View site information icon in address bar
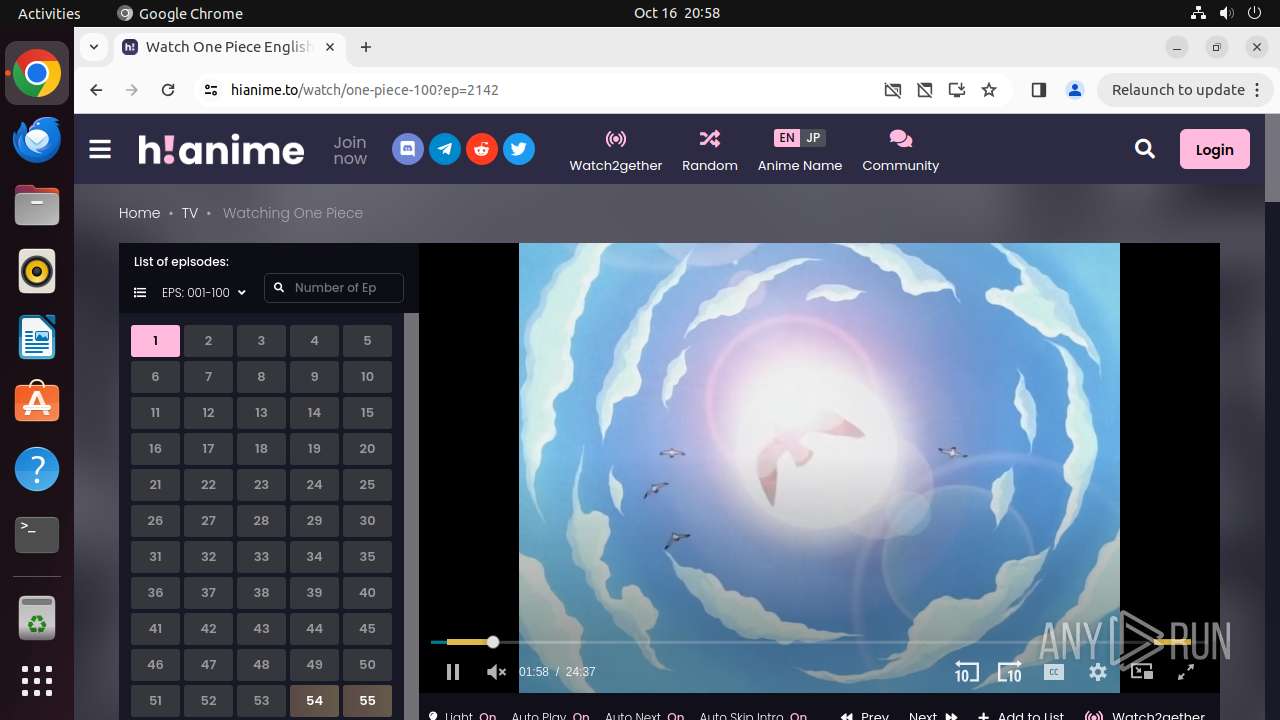The image size is (1280, 720). pos(210,90)
